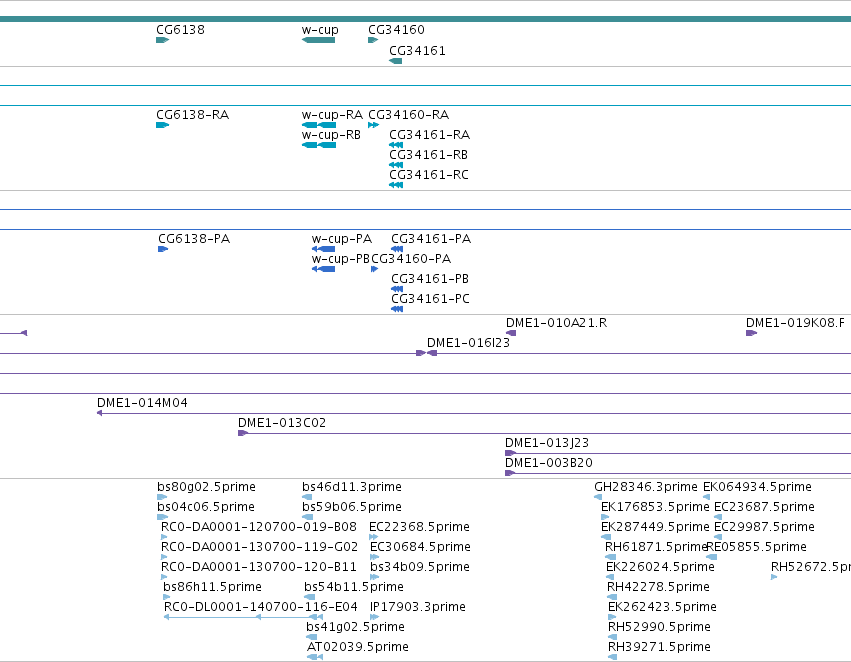Select transcript CG34160-RA
Screen dimensions: 851x662
click(x=409, y=115)
